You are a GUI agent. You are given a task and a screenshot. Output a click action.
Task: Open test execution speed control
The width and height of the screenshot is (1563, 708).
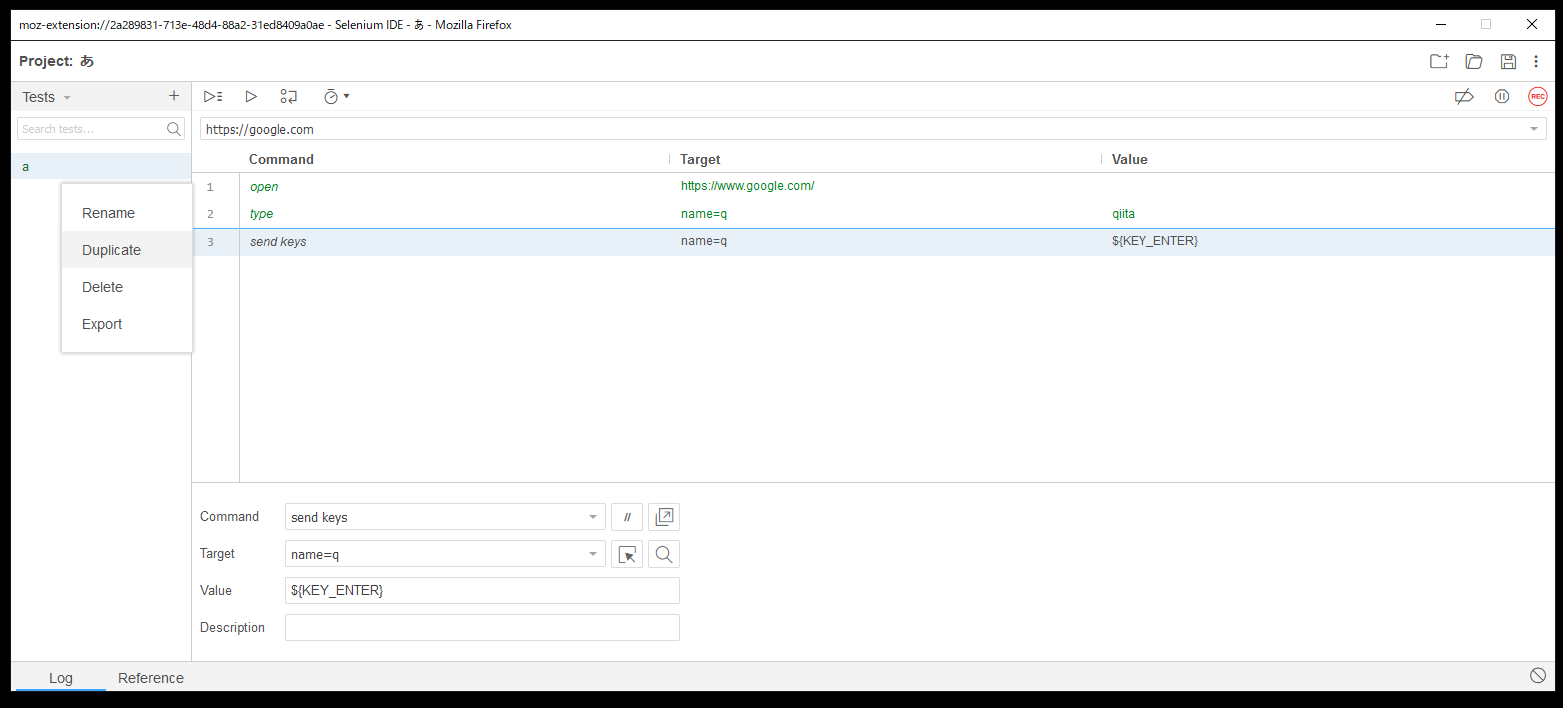point(336,96)
